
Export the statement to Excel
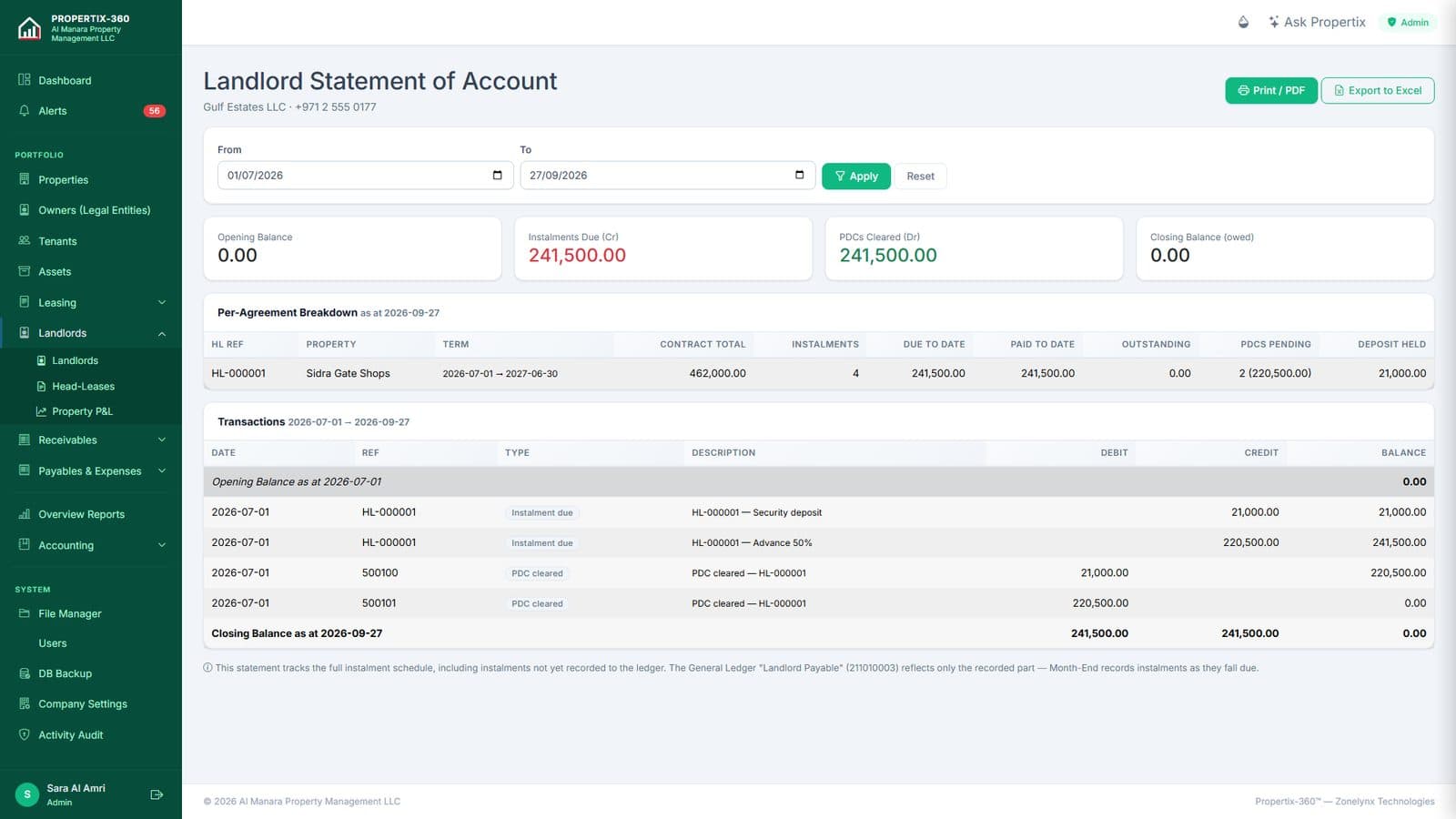click(x=1377, y=90)
